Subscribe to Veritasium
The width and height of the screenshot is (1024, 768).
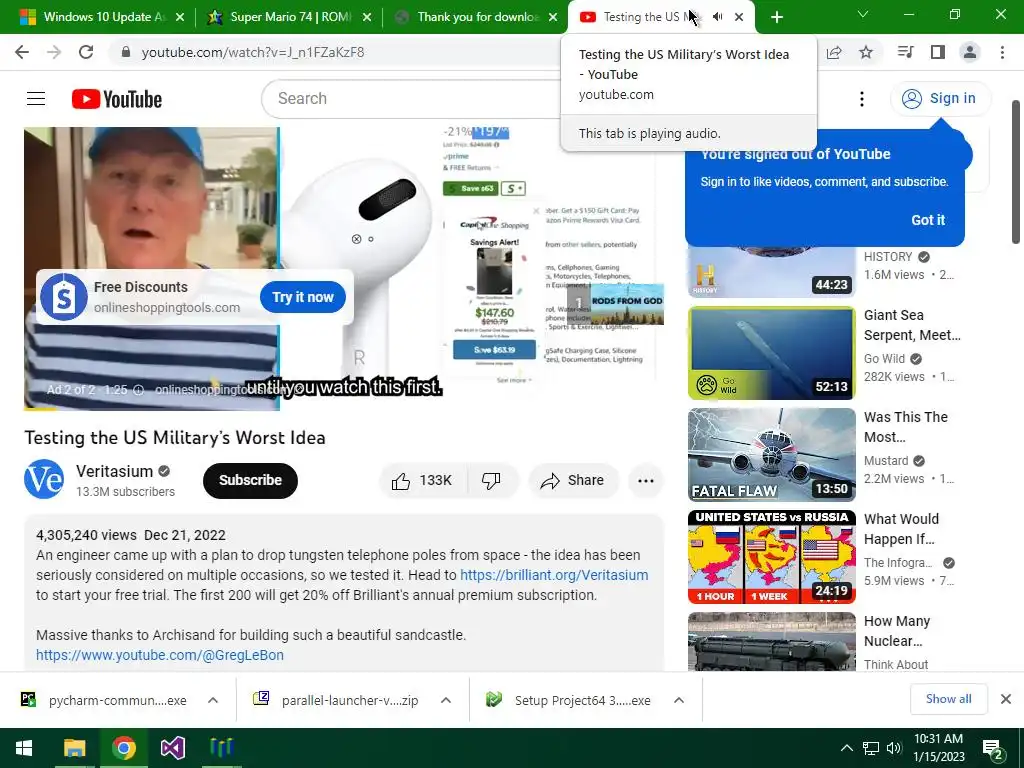[x=250, y=481]
